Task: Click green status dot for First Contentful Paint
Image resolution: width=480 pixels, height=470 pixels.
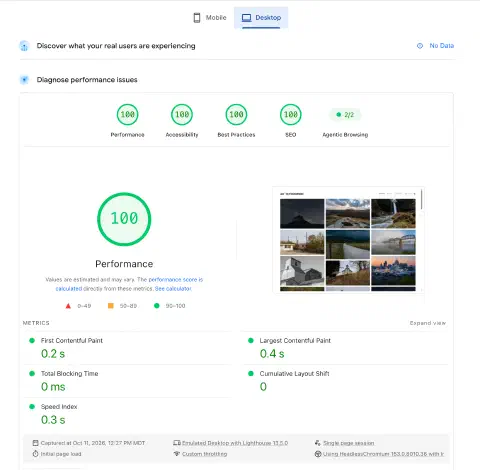Action: click(x=32, y=340)
